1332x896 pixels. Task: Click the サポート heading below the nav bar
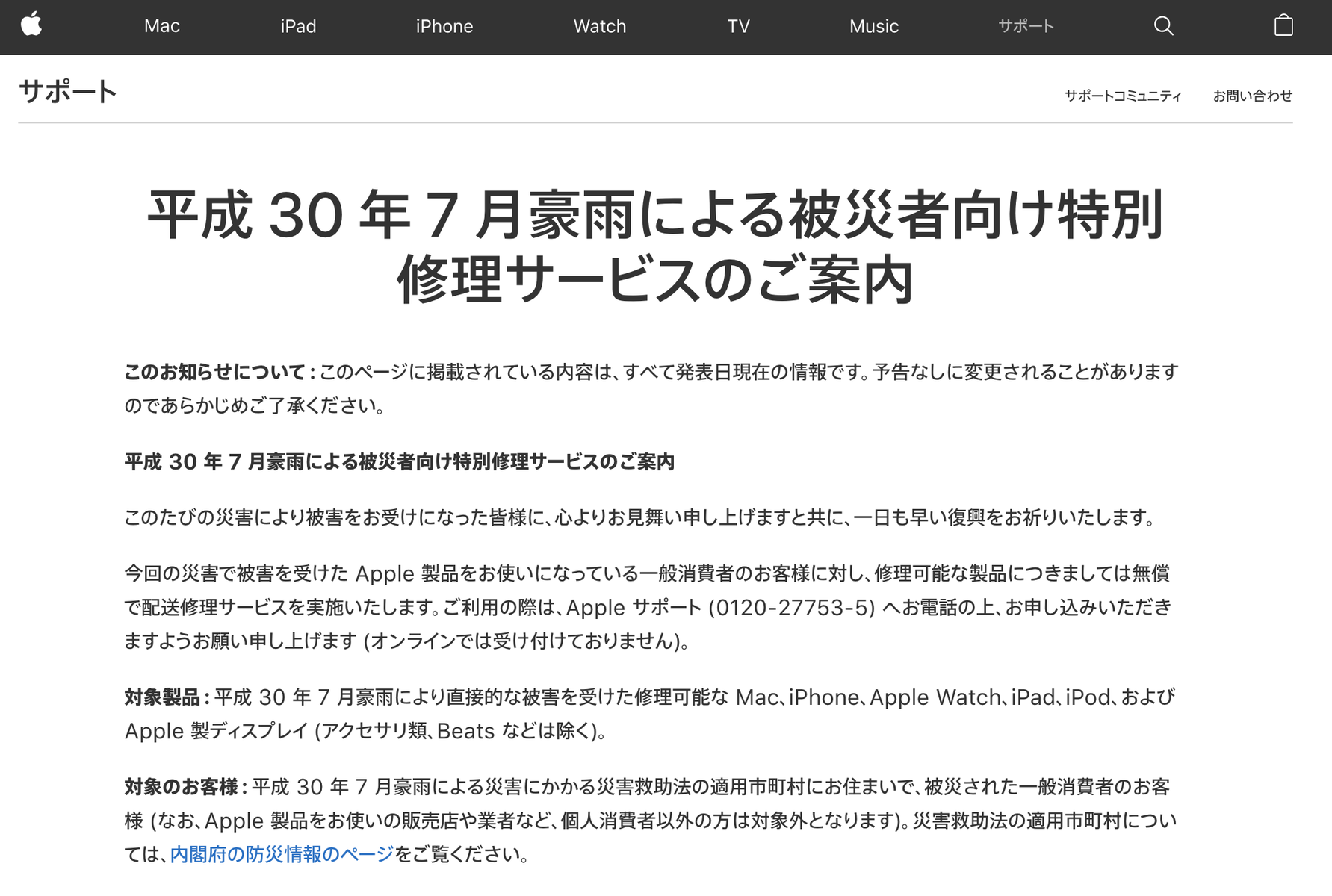click(68, 91)
